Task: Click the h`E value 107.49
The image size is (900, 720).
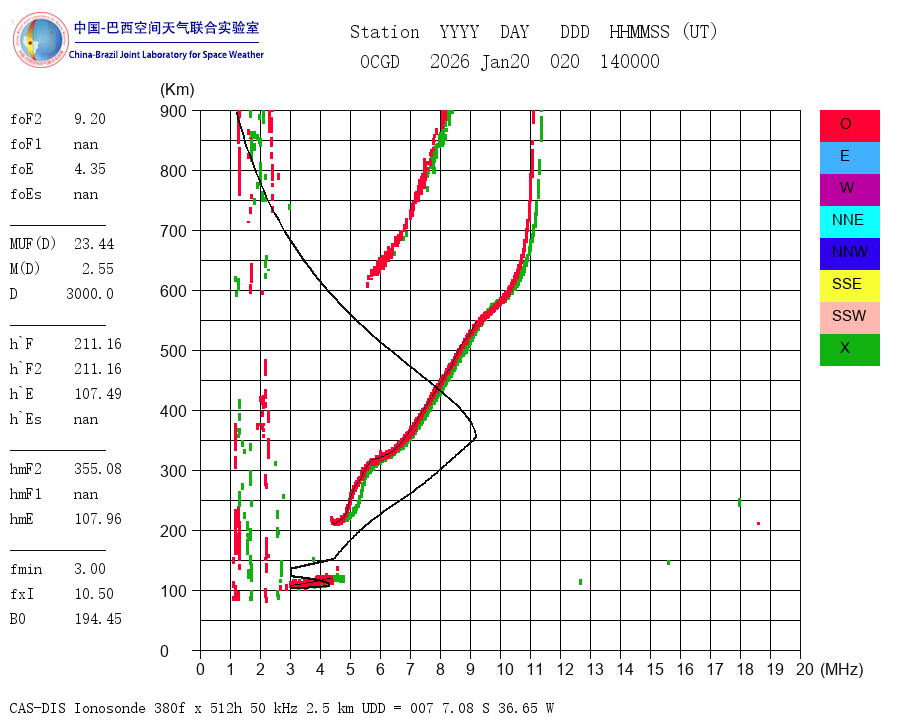Action: point(98,394)
